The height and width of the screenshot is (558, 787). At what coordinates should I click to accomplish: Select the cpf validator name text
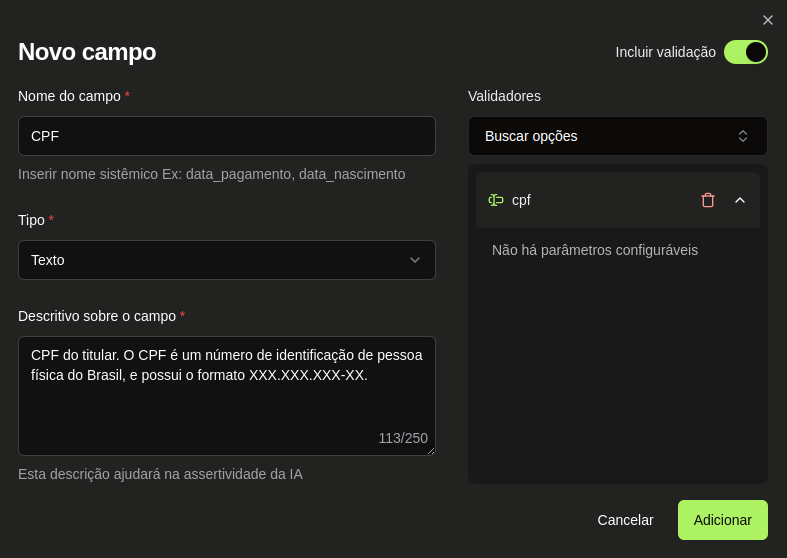coord(521,200)
